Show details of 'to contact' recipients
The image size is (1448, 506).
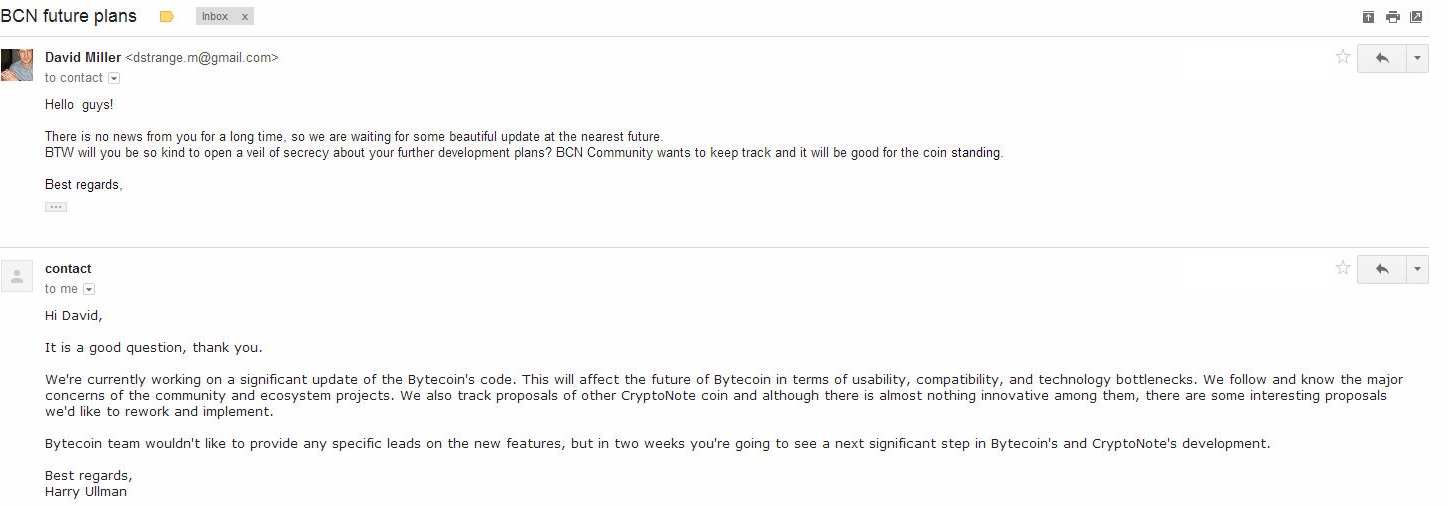(x=113, y=78)
